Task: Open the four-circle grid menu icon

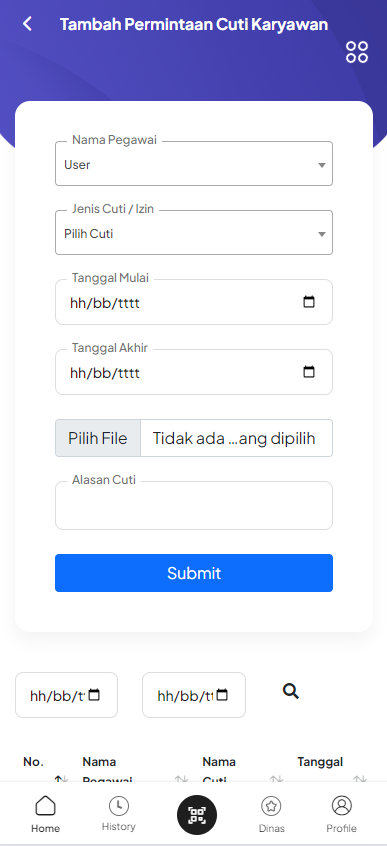Action: [357, 52]
